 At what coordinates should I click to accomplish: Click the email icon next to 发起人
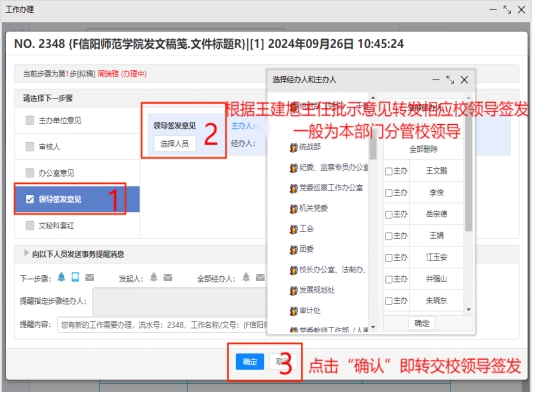click(168, 277)
